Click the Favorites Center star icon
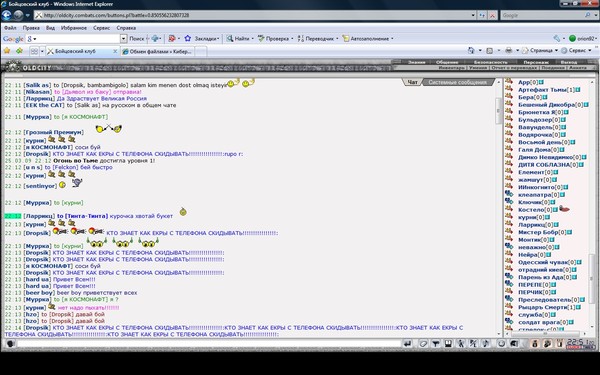 click(x=7, y=51)
